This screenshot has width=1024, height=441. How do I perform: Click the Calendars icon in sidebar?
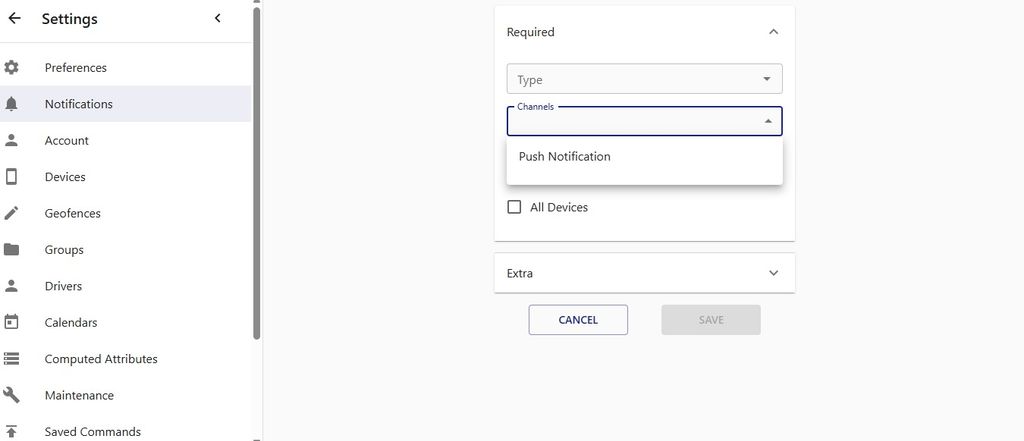[12, 323]
